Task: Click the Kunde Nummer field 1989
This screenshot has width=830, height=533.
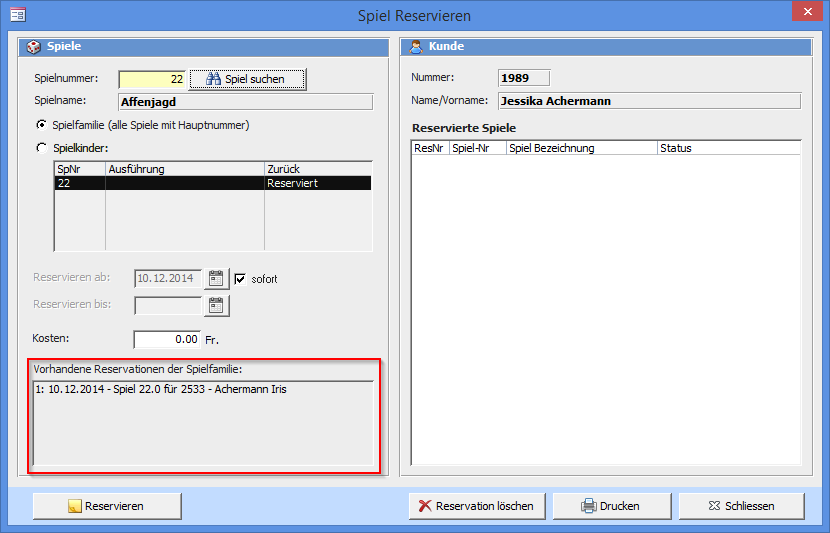Action: point(524,78)
